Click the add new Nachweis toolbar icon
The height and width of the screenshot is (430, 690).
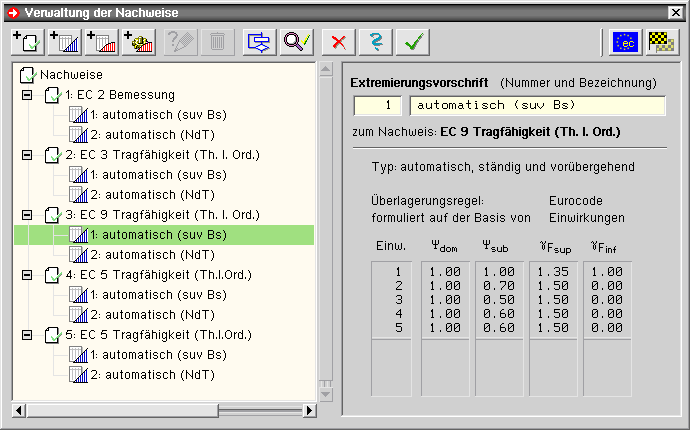(25, 42)
